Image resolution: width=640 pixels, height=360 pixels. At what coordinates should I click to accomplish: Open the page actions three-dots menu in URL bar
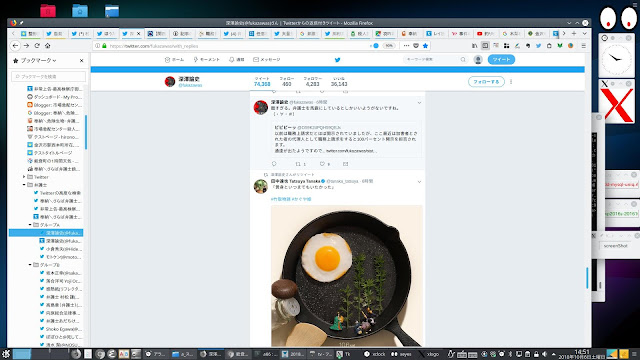click(406, 46)
